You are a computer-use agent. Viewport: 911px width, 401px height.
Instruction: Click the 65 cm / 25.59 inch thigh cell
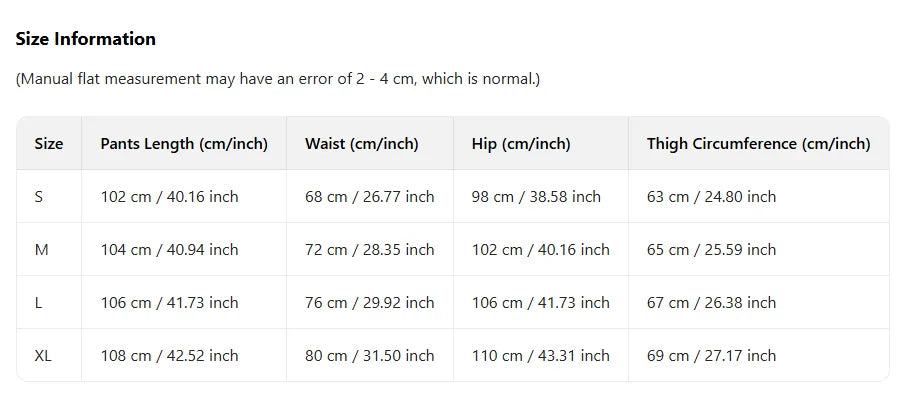(711, 250)
